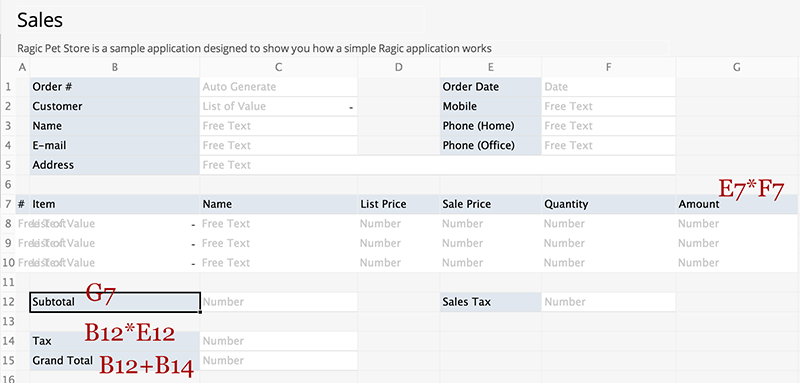800x383 pixels.
Task: Click the Address Free Text field
Action: click(438, 165)
